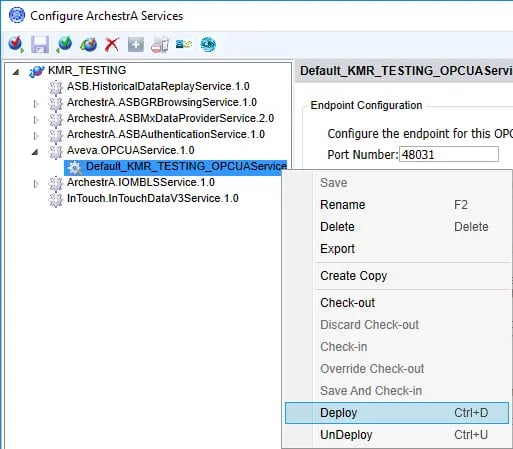Choose Override Check-out menu entry
Screen dimensions: 513x449
tap(397, 369)
